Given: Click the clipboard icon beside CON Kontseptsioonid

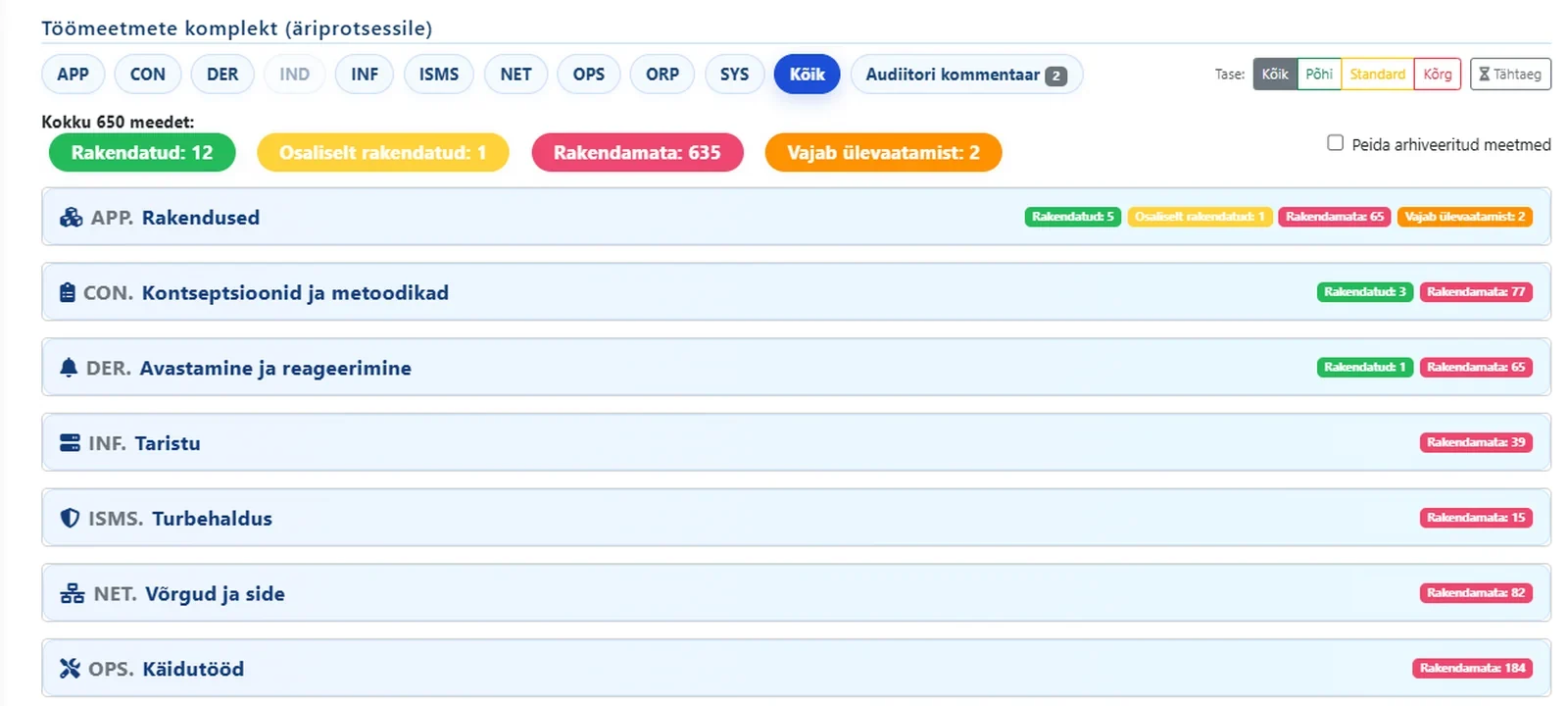Looking at the screenshot, I should click(x=68, y=292).
